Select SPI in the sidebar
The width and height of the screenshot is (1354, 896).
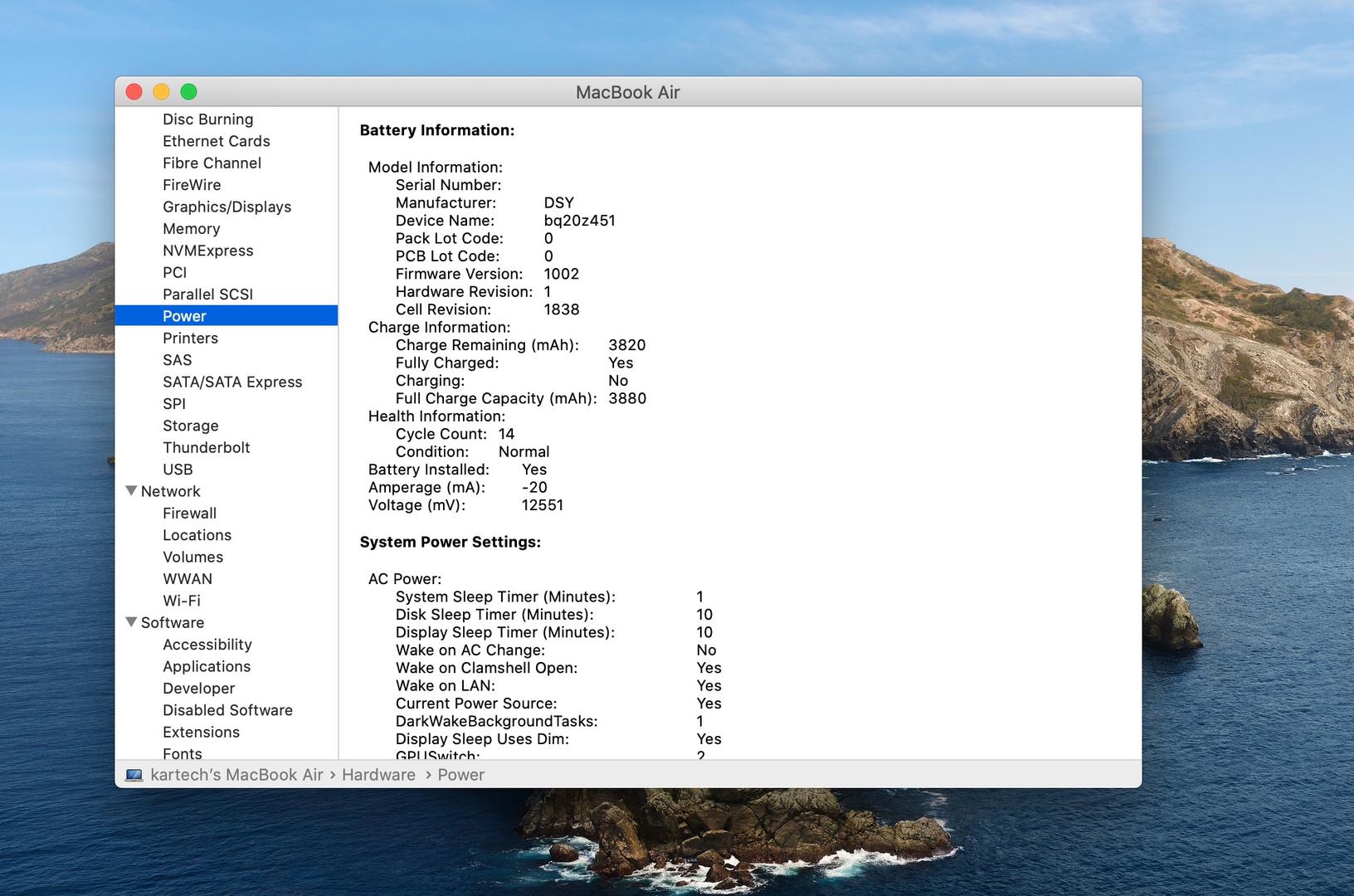[x=174, y=404]
